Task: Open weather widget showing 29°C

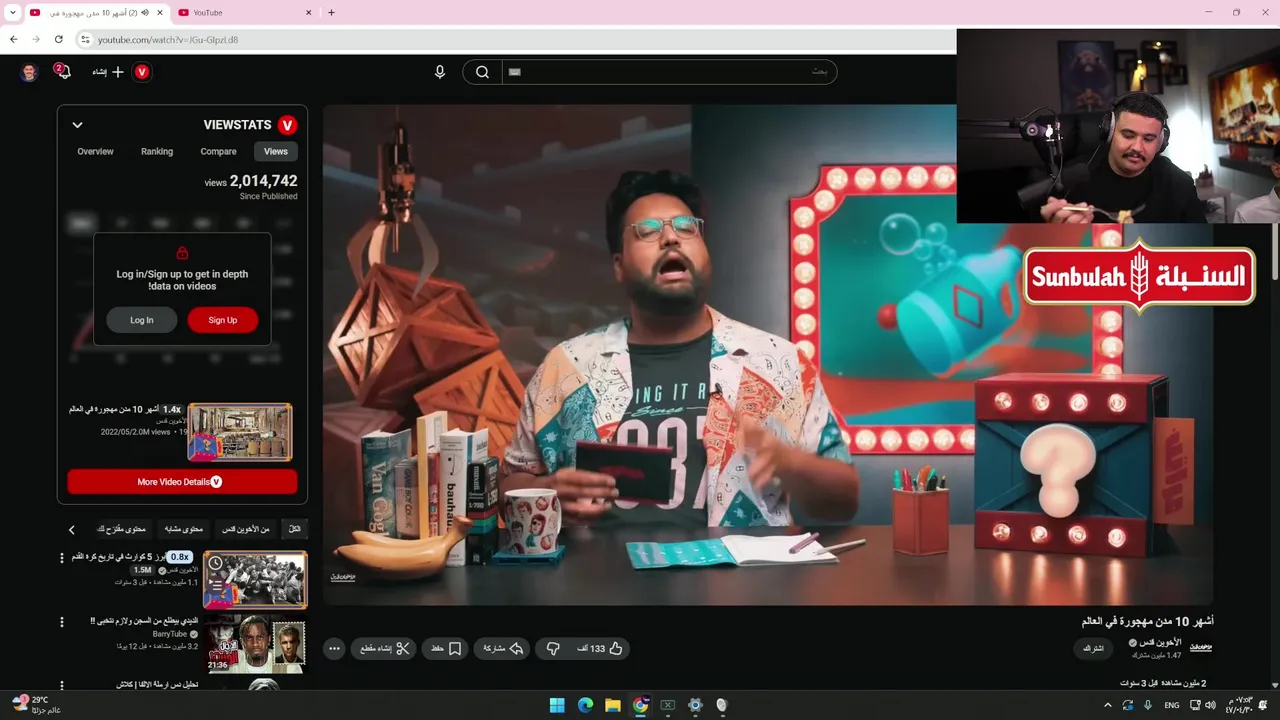Action: (36, 705)
